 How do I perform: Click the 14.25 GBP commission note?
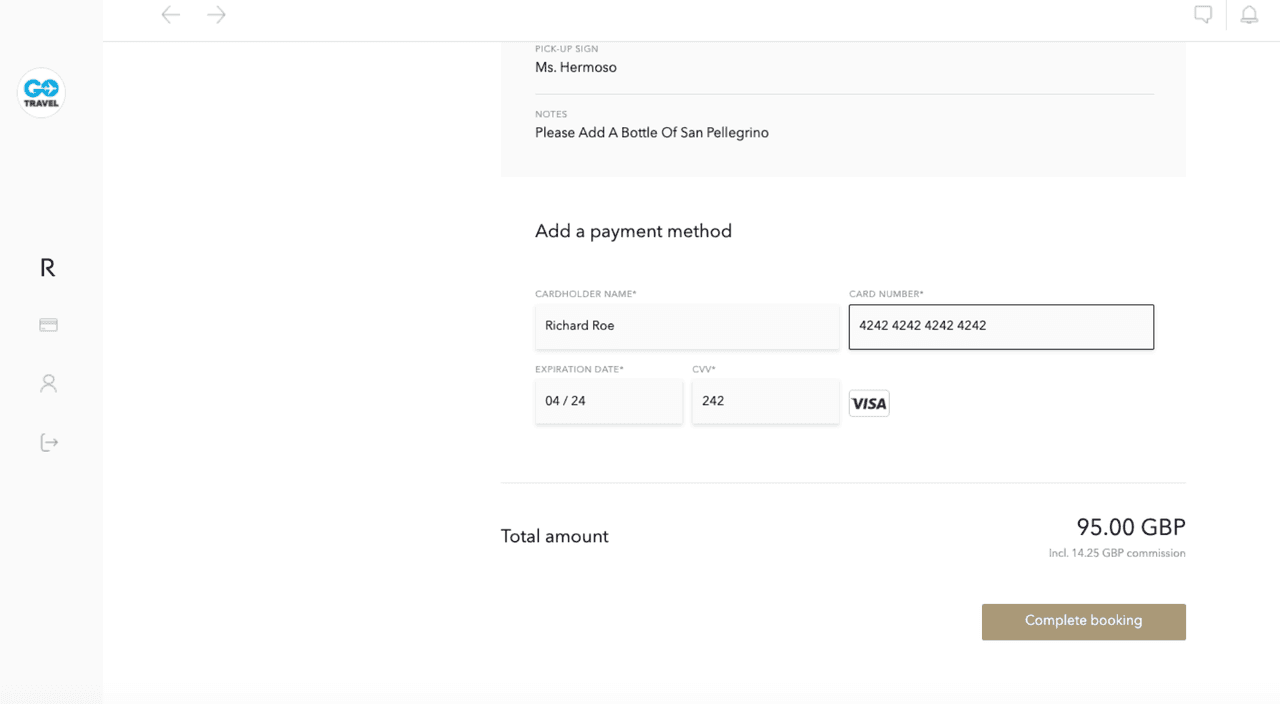pyautogui.click(x=1117, y=553)
